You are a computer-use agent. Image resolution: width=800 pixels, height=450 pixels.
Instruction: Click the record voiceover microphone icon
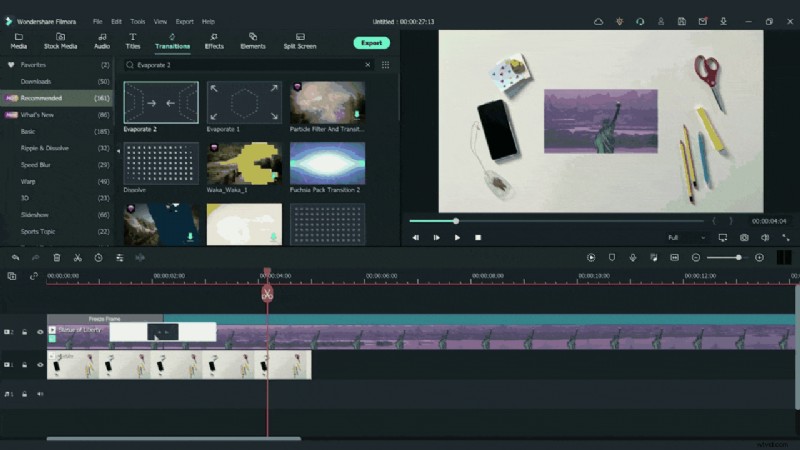pyautogui.click(x=632, y=257)
